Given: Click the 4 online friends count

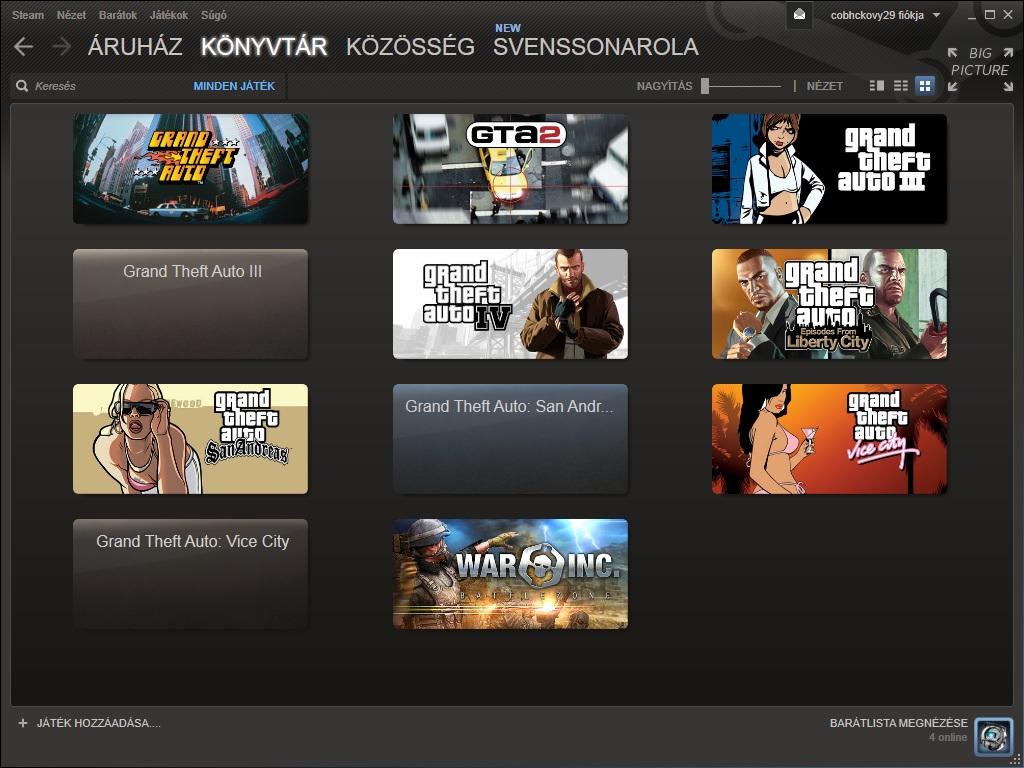Looking at the screenshot, I should [x=948, y=737].
